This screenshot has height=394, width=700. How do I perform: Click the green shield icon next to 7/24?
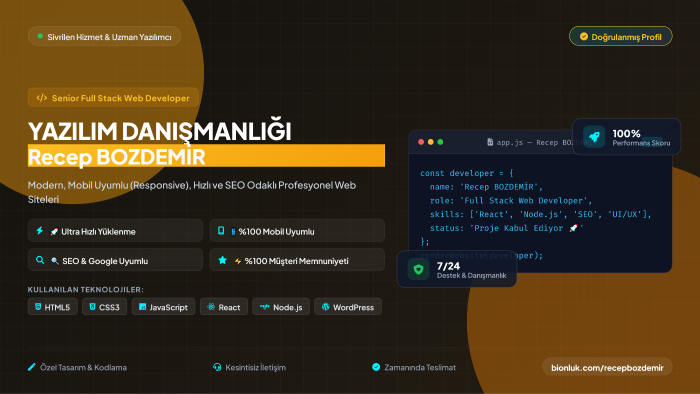[x=418, y=269]
